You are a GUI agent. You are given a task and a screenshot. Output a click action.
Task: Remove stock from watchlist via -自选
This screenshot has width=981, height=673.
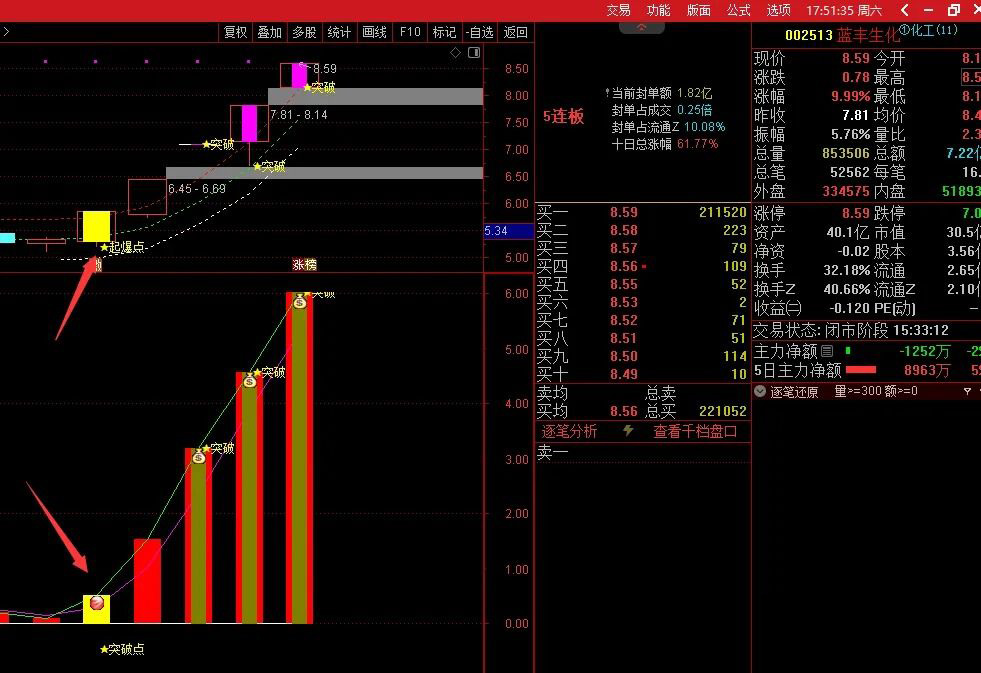point(480,32)
